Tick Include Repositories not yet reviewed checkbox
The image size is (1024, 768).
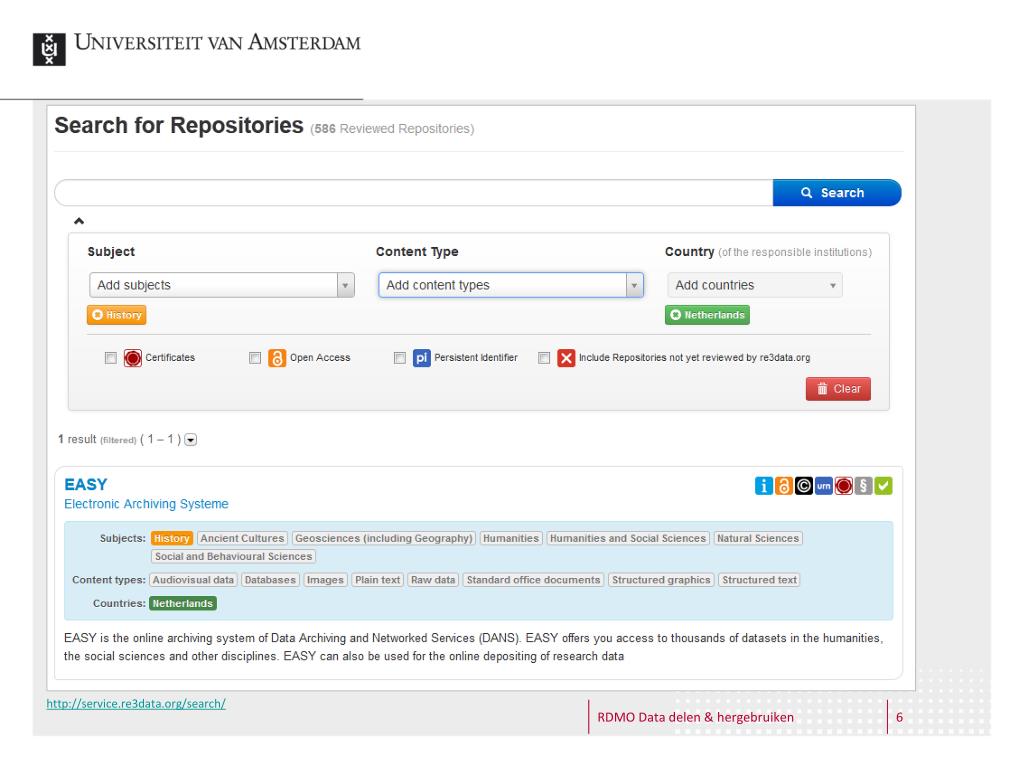(x=543, y=358)
